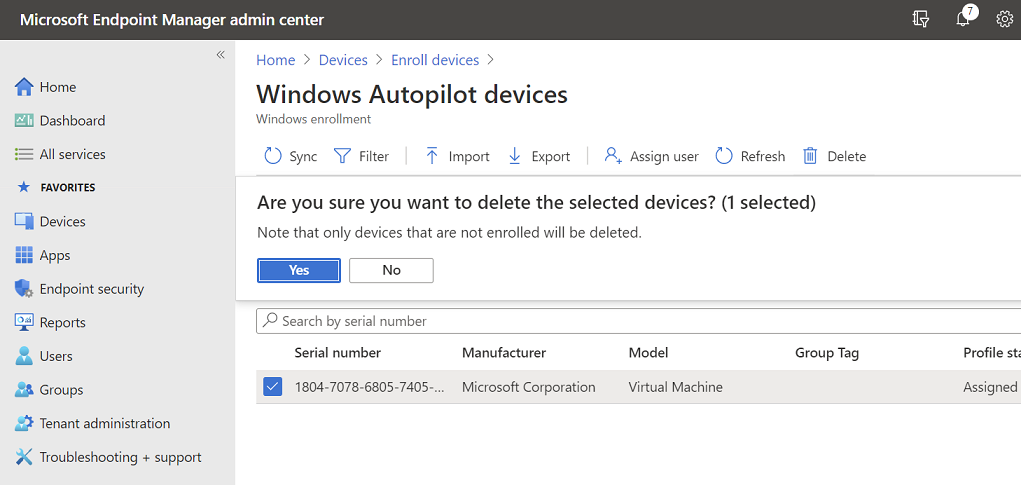Open the directory and subscription icon
This screenshot has height=485, width=1021.
click(x=921, y=19)
